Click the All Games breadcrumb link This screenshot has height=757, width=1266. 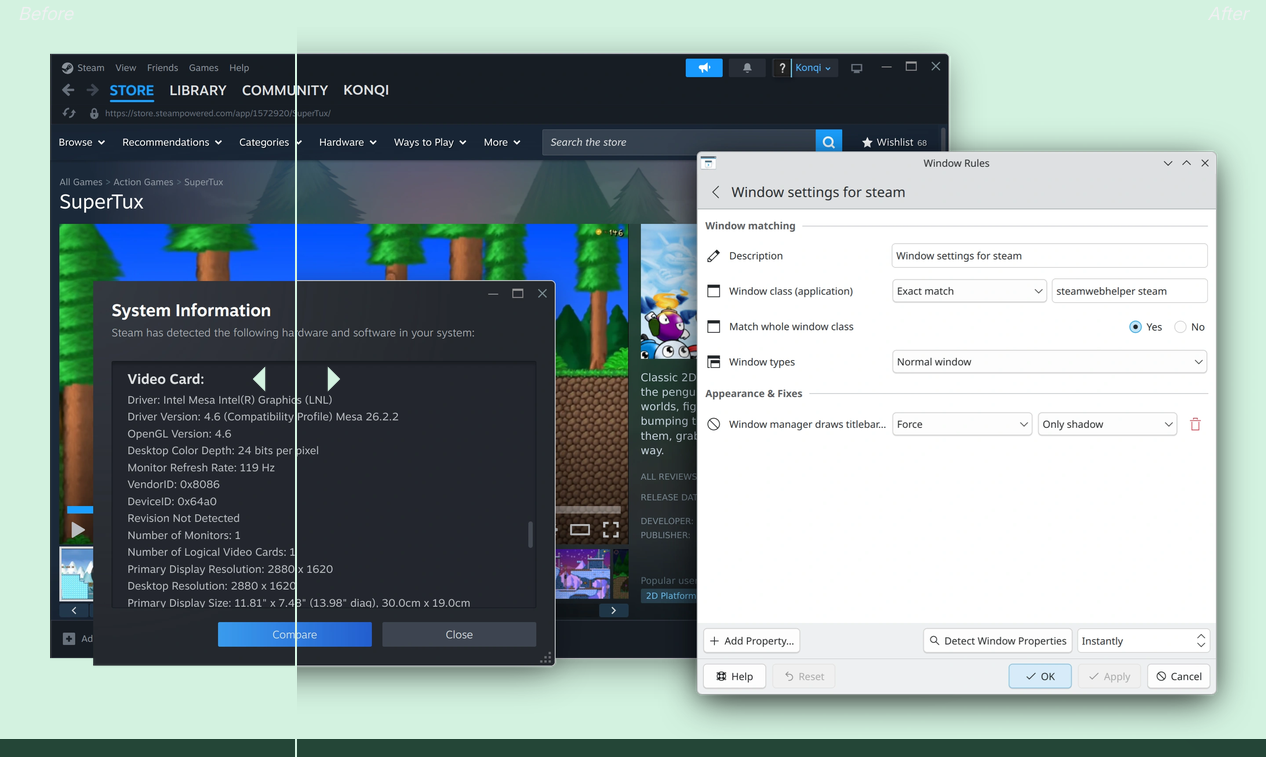point(81,182)
